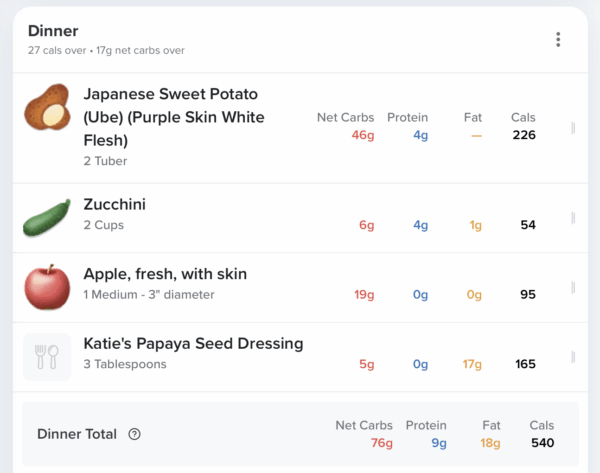600x473 pixels.
Task: Click the drag handle on the Papaya Dressing row
Action: (573, 357)
